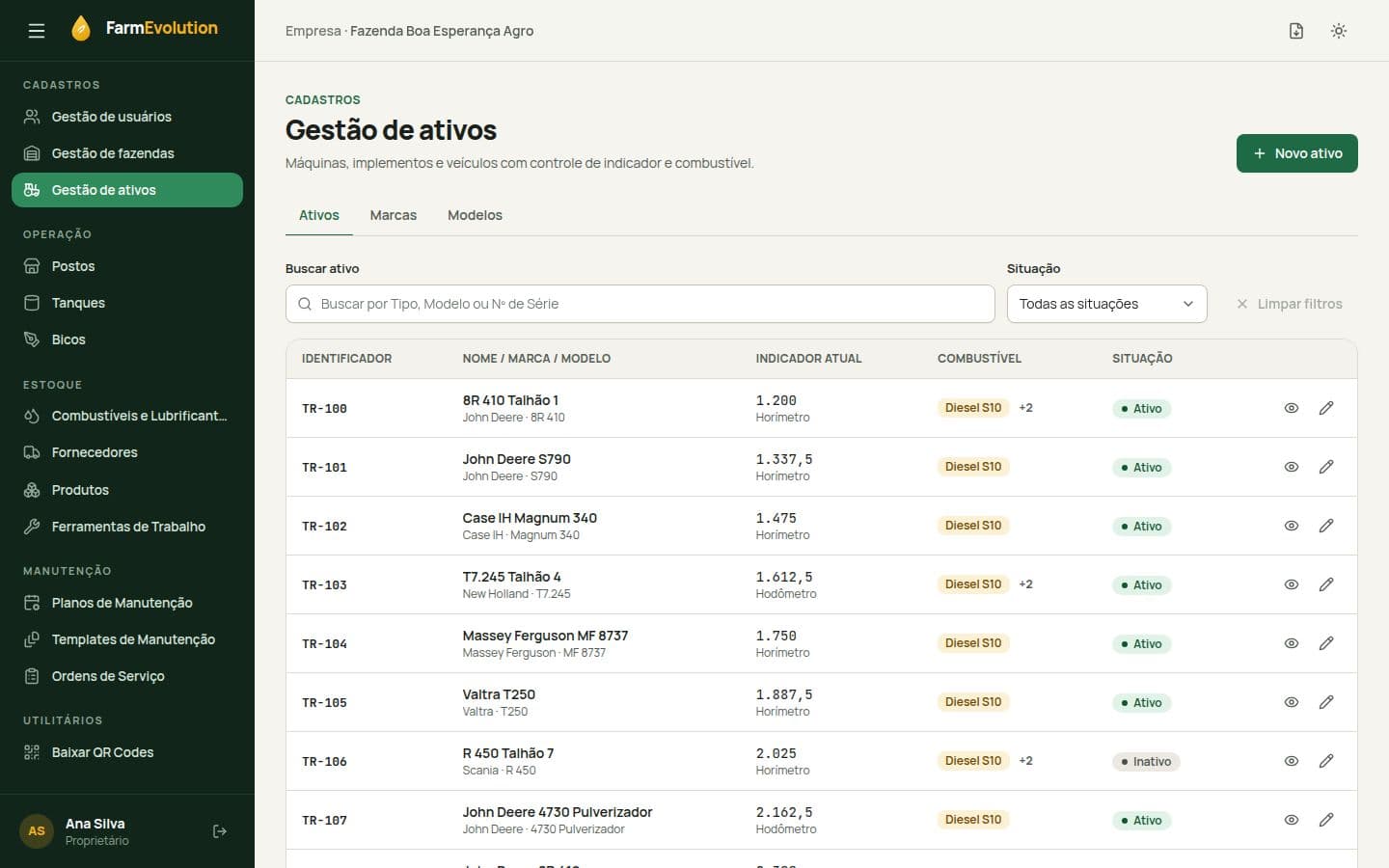Open the Tanques page

coord(127,303)
